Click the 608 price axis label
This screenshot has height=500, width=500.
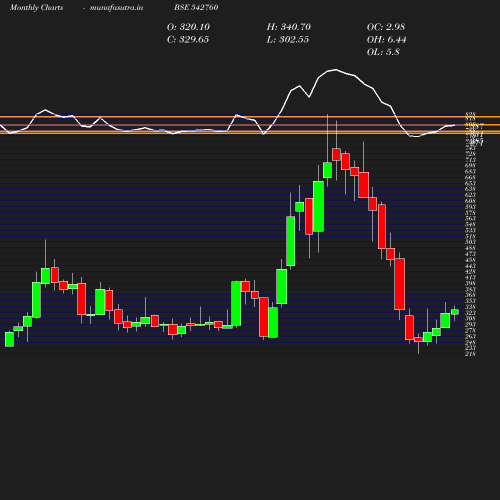pos(470,201)
